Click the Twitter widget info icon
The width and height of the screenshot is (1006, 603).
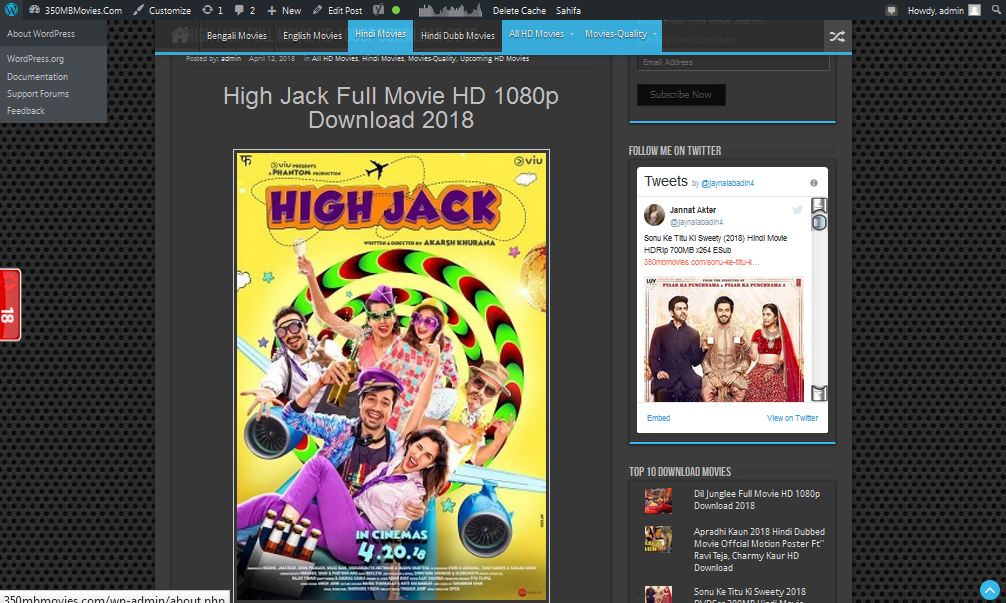(814, 183)
